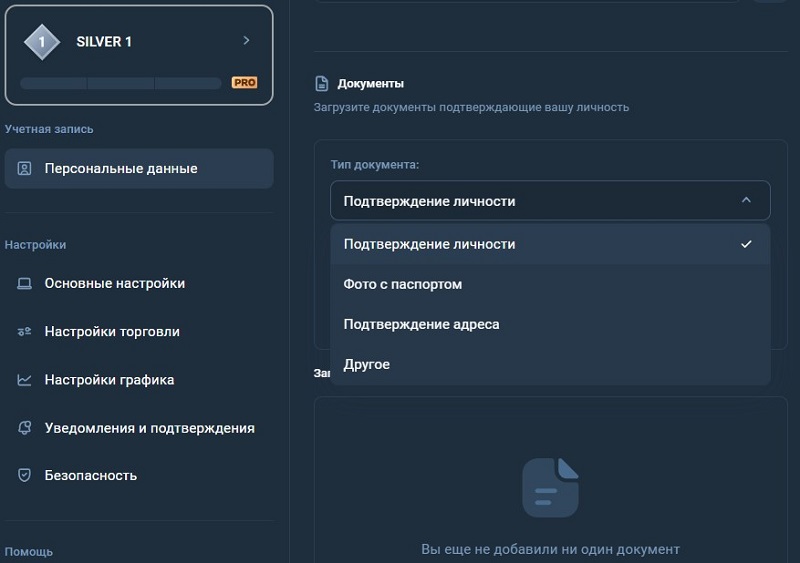Click the Подтверждение личности dropdown field
The width and height of the screenshot is (800, 563).
click(x=551, y=201)
